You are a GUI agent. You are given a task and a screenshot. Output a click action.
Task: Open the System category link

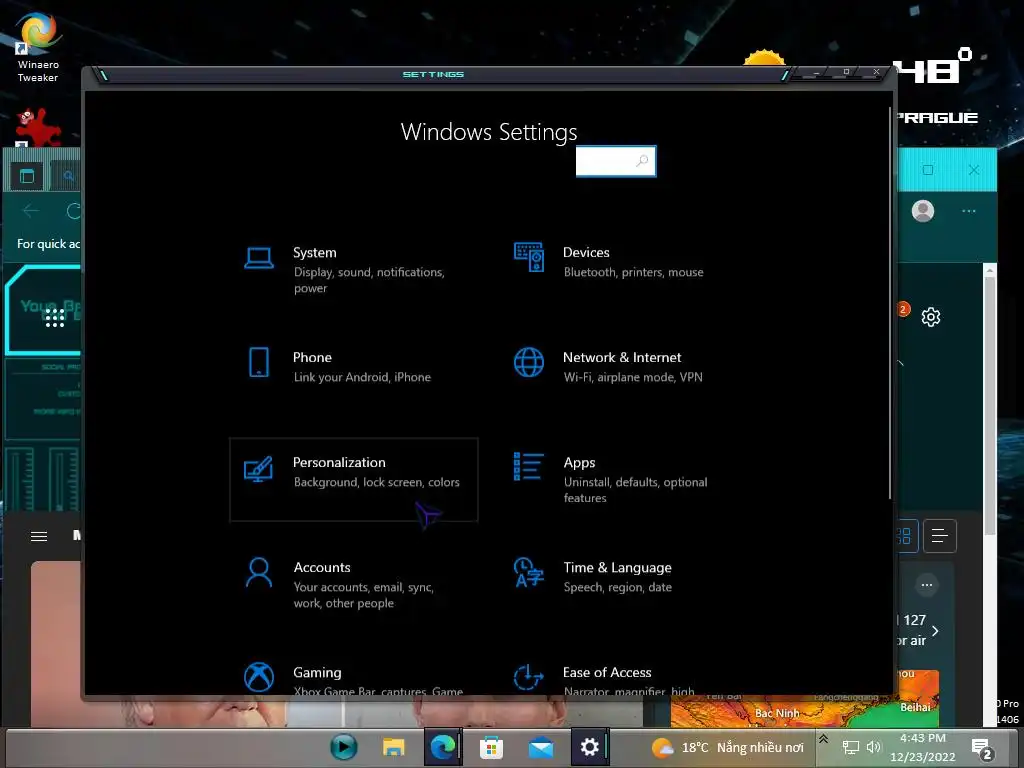[x=315, y=253]
